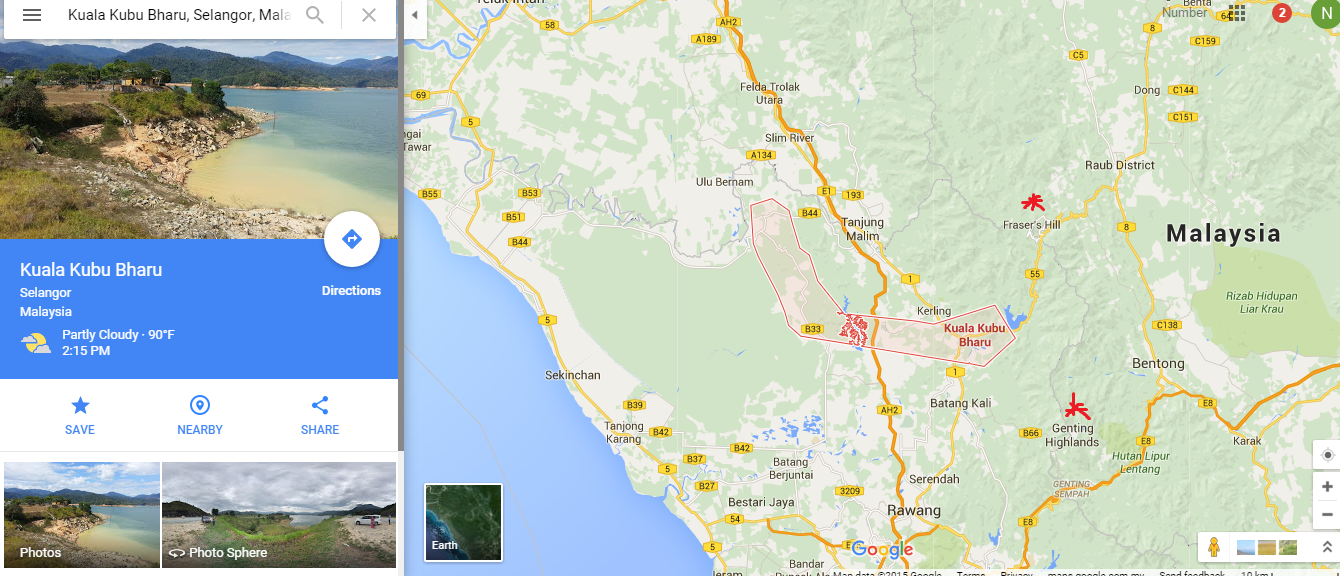1340x576 pixels.
Task: Open notifications badge showing 2
Action: coord(1282,13)
